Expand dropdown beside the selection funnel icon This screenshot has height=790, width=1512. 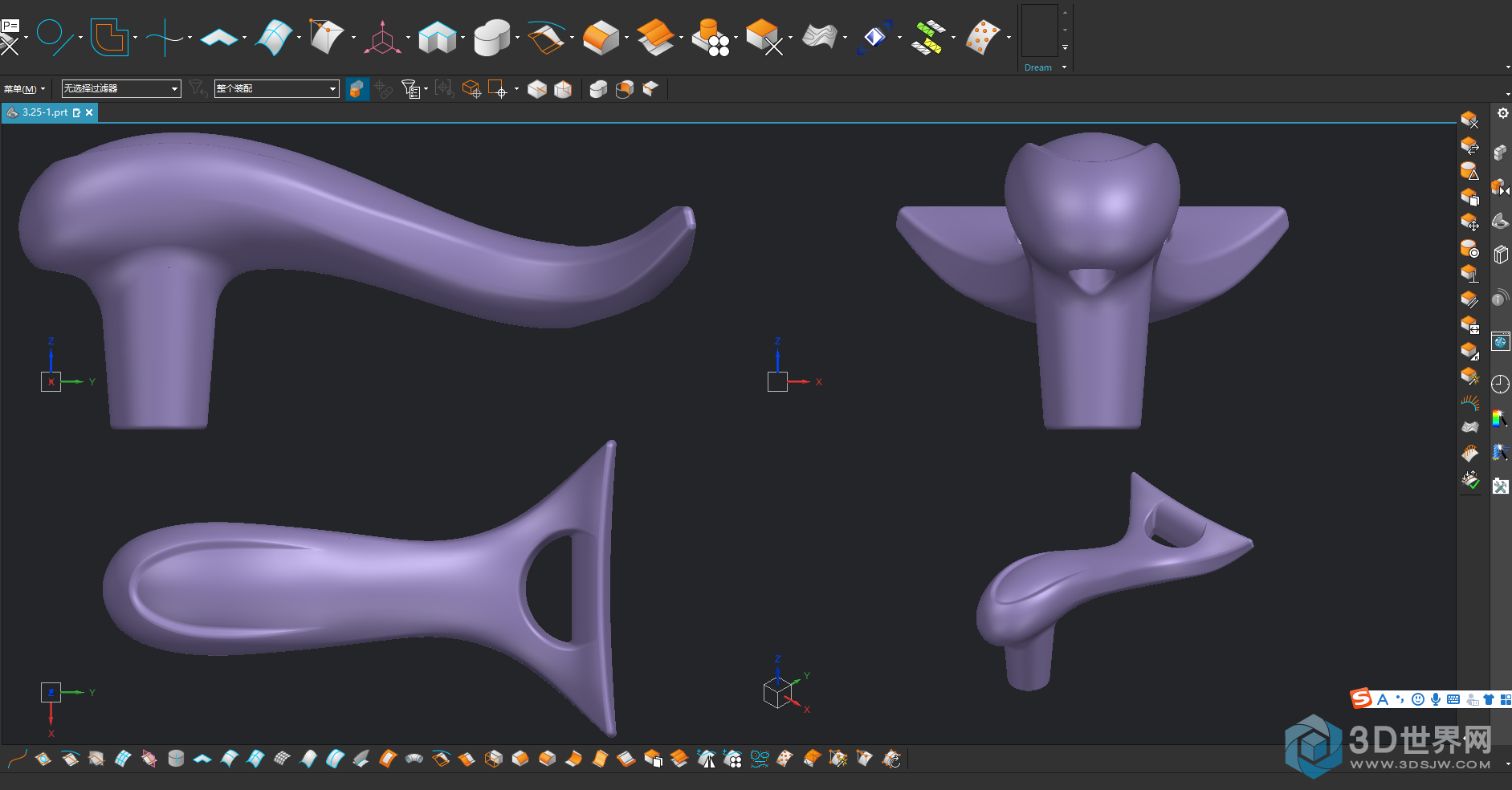click(x=426, y=89)
